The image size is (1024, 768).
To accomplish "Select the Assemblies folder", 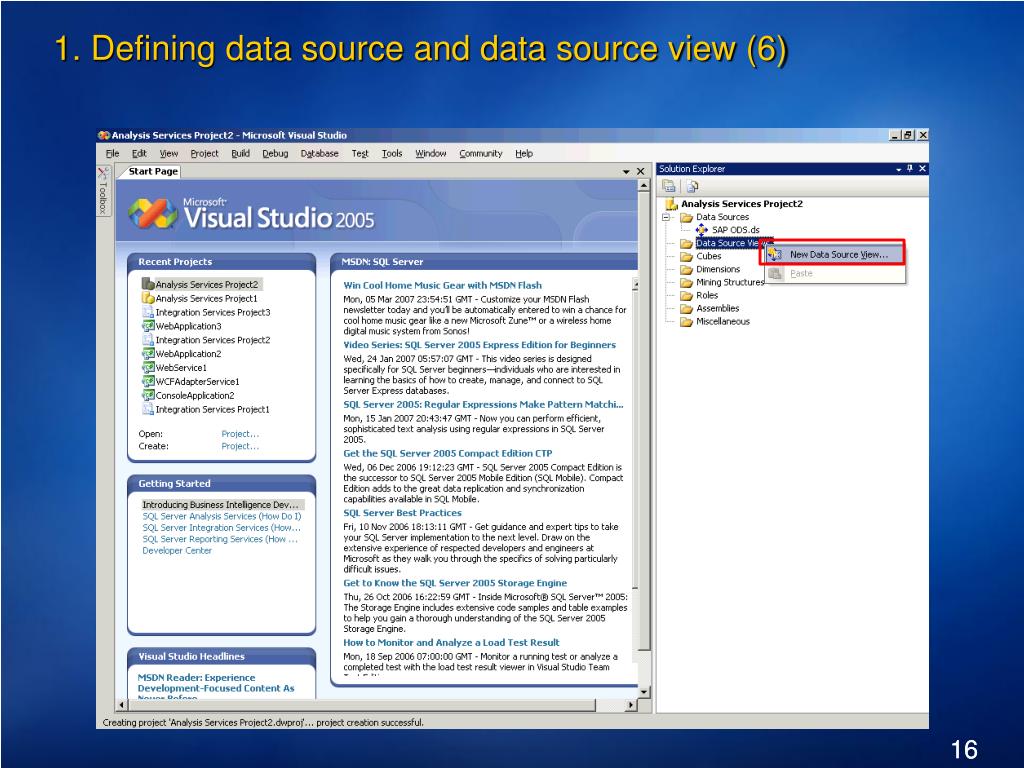I will [717, 308].
